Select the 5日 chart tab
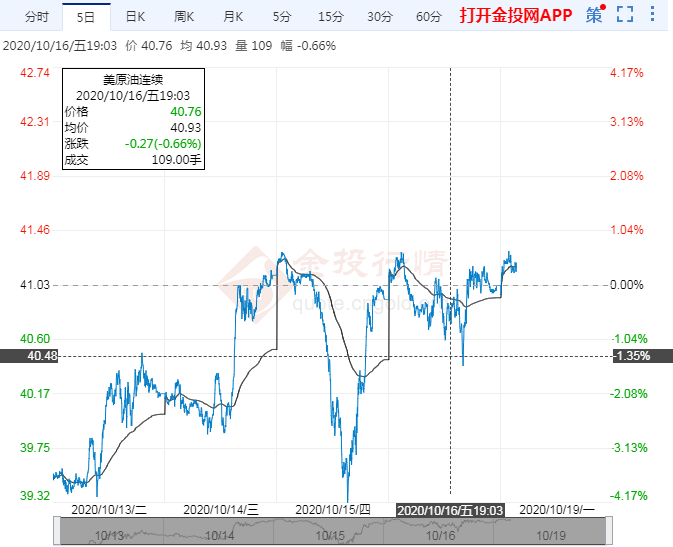 [x=86, y=16]
